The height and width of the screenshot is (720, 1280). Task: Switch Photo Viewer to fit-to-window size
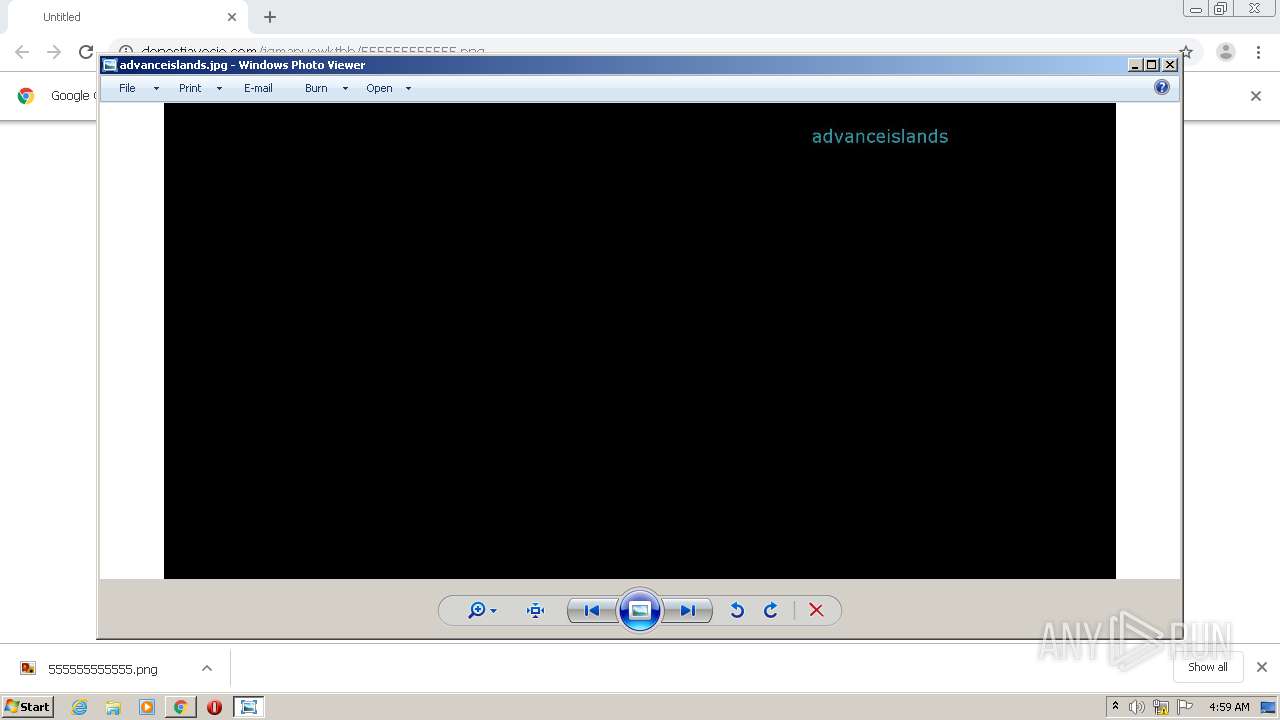click(x=535, y=610)
